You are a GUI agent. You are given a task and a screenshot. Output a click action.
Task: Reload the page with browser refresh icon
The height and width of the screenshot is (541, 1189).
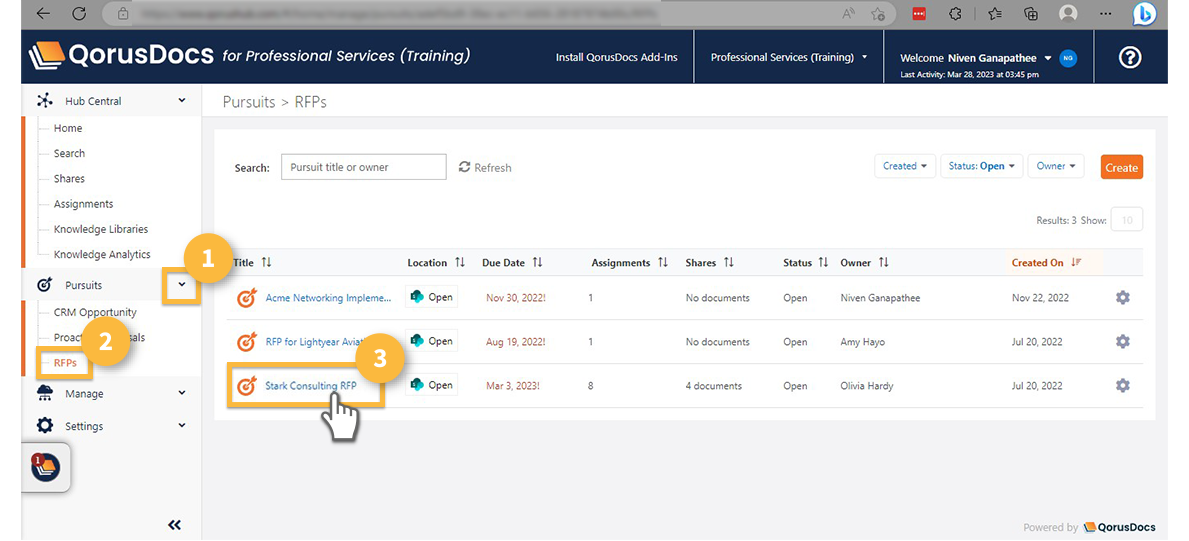click(79, 13)
